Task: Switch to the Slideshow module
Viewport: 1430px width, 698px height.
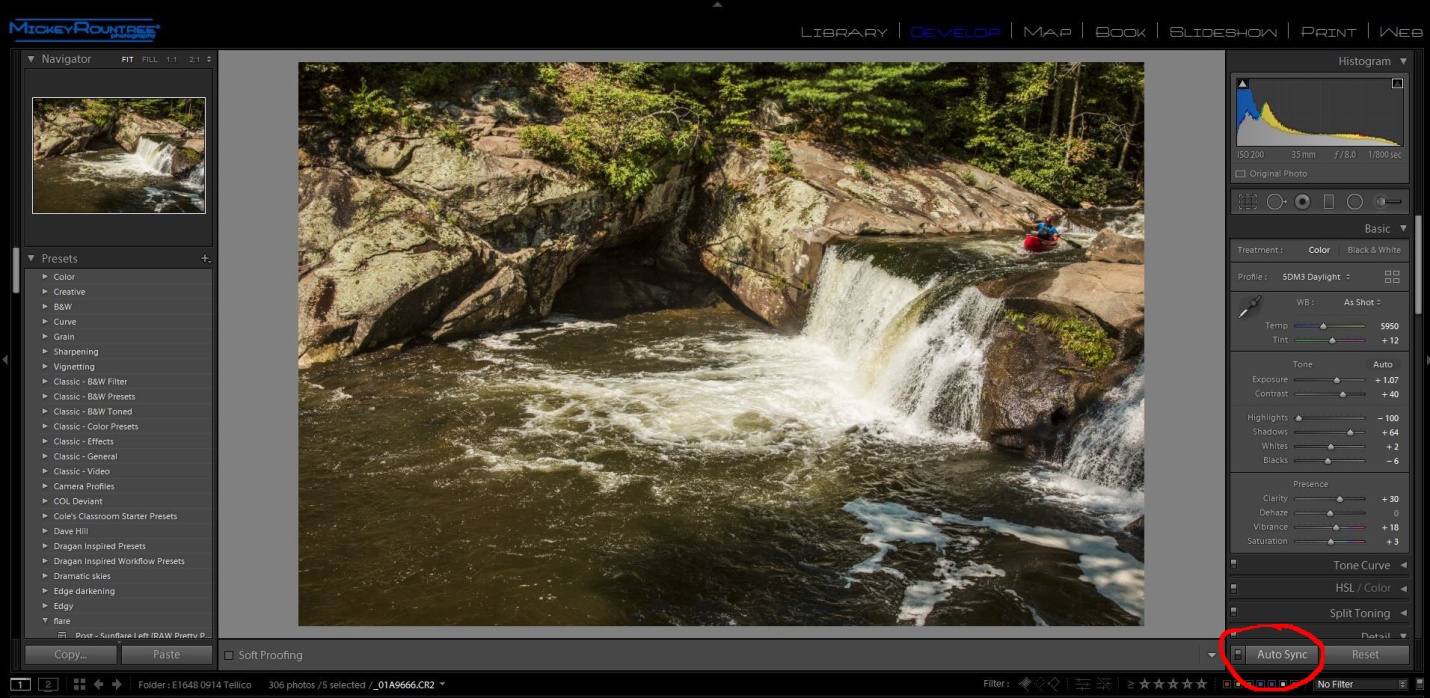Action: [x=1223, y=32]
